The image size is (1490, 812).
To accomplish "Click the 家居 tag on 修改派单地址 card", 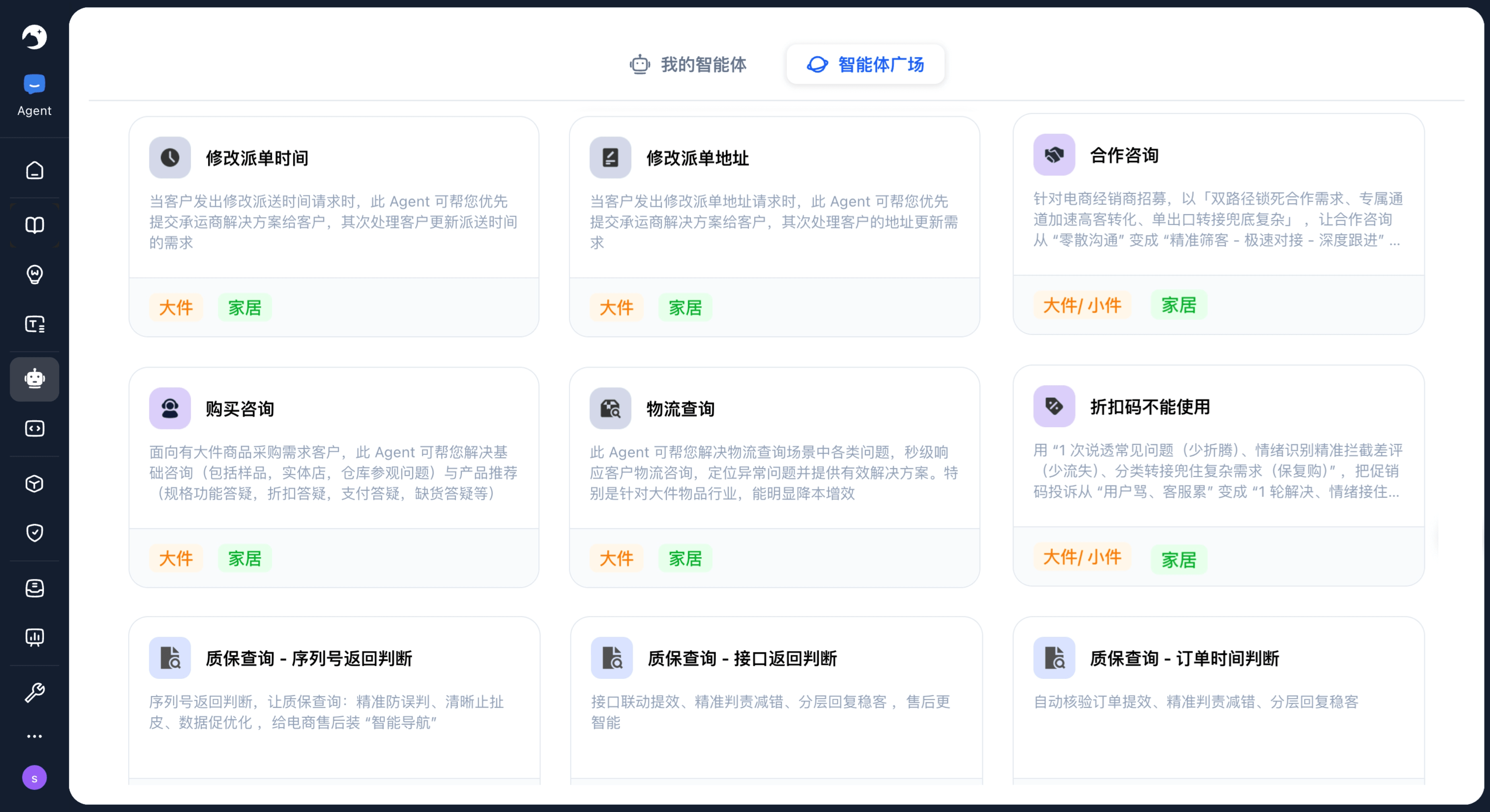I will [686, 308].
